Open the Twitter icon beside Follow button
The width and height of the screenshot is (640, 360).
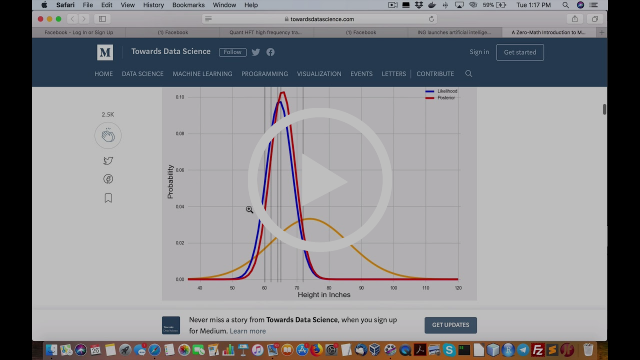coord(256,52)
